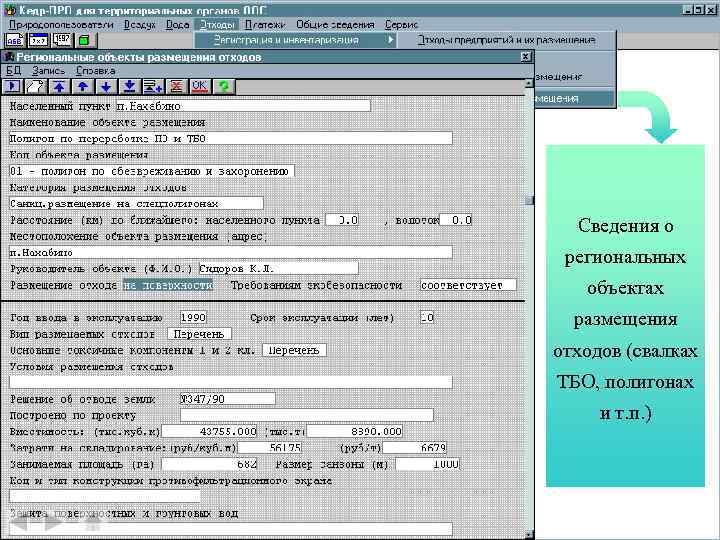Click the red delete record icon

click(176, 86)
